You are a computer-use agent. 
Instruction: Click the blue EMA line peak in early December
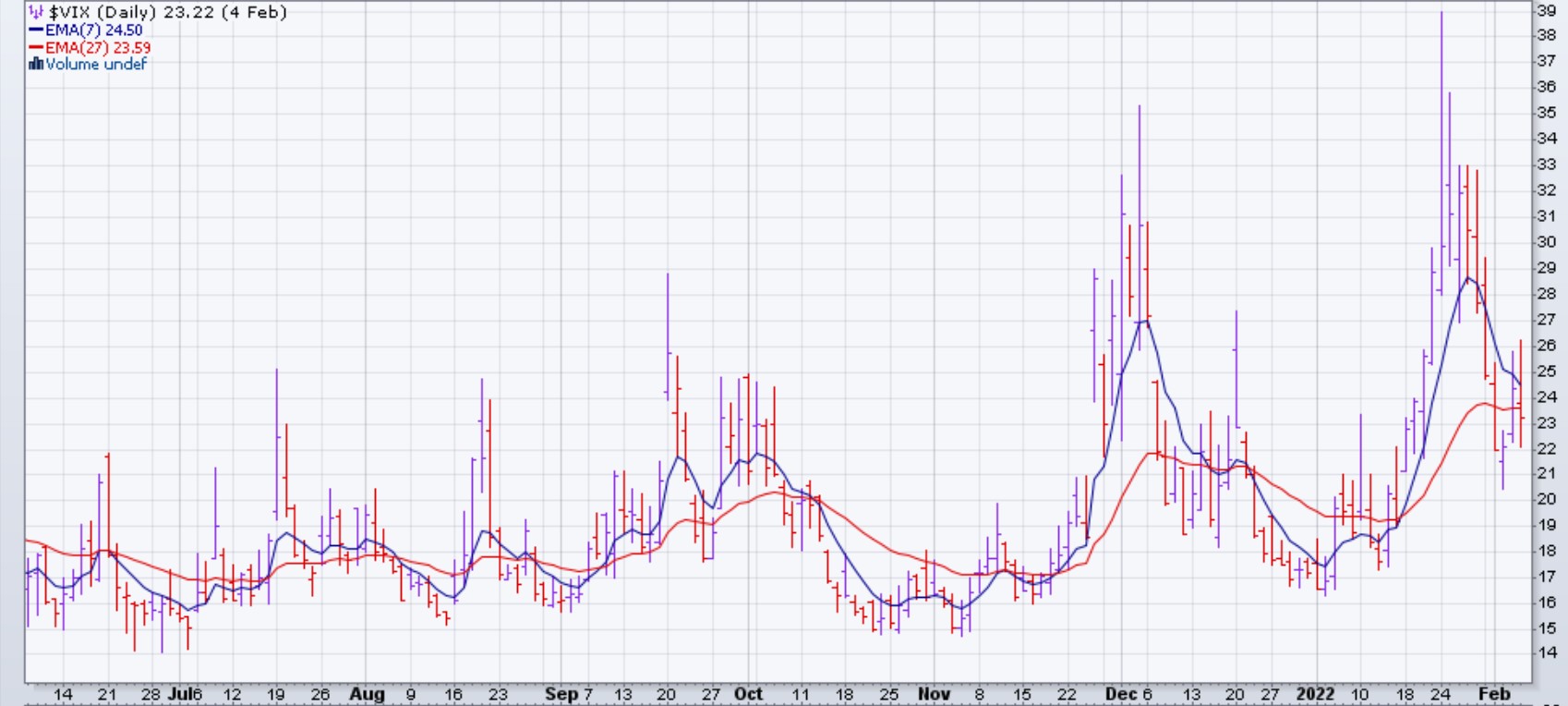[1144, 321]
